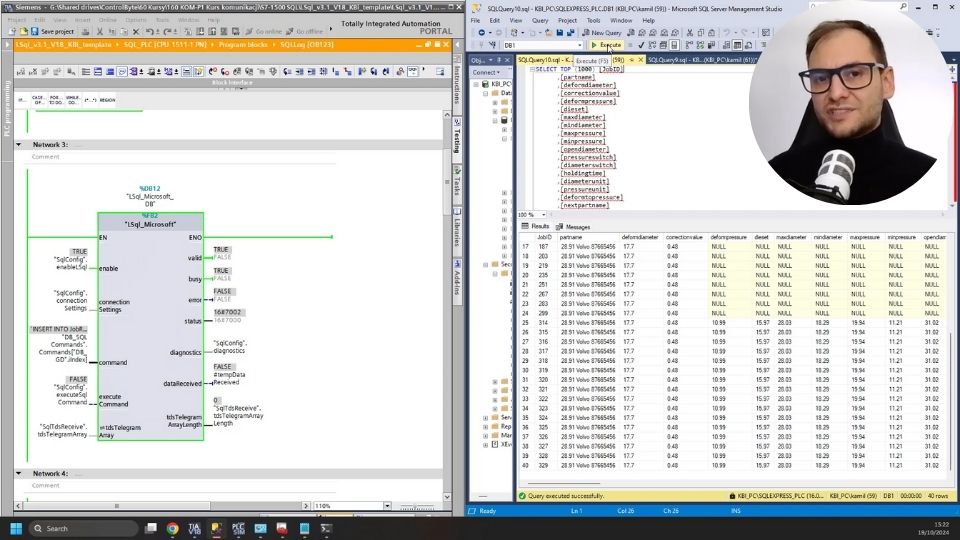Click the JobID column header
The width and height of the screenshot is (960, 540).
click(544, 237)
